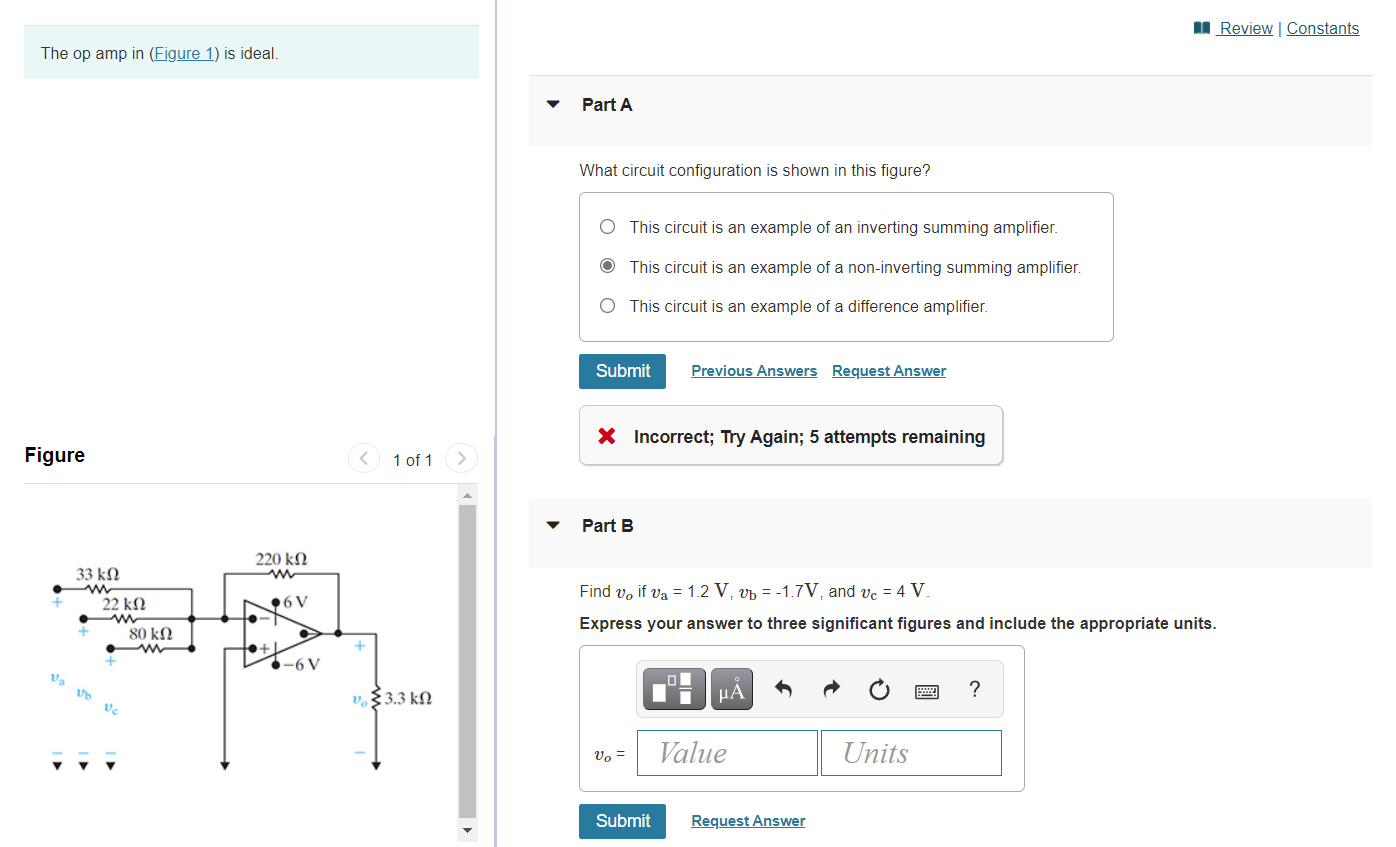The image size is (1396, 847).
Task: Select the difference amplifier option
Action: pos(607,305)
